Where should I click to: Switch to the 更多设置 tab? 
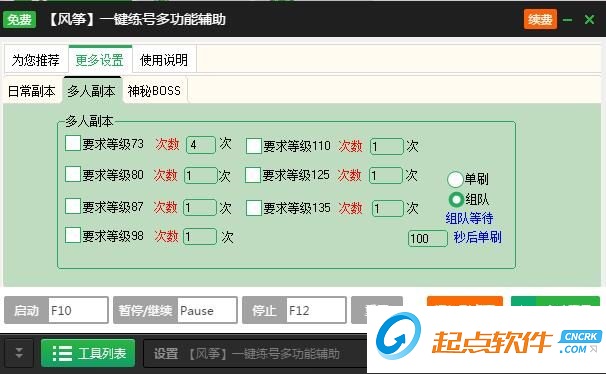[100, 60]
